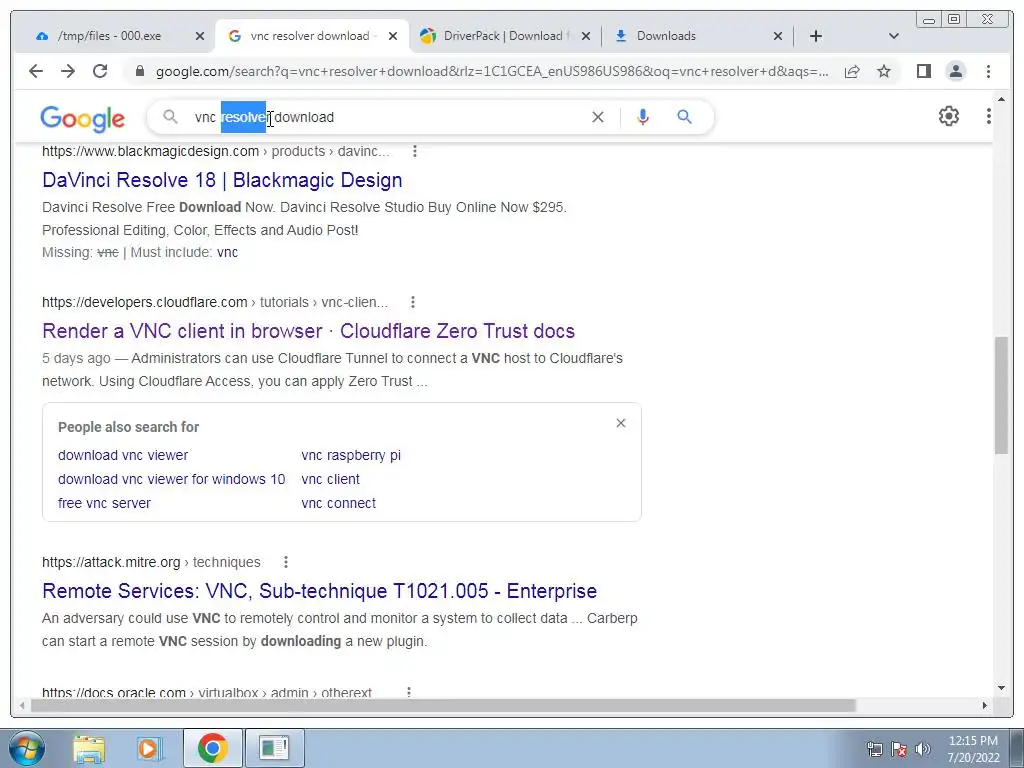The image size is (1024, 768).
Task: Open Chrome three-dot menu
Action: tap(988, 71)
